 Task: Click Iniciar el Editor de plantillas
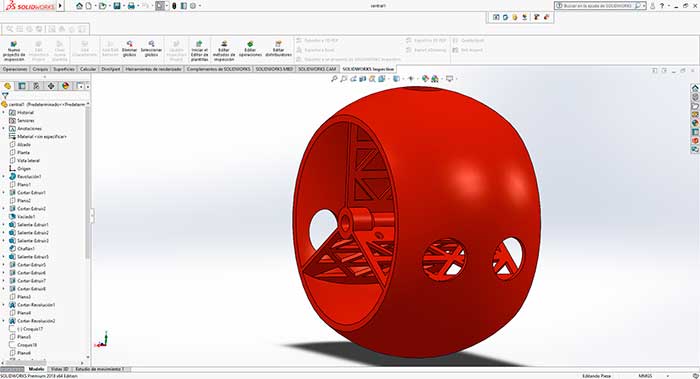pos(200,51)
